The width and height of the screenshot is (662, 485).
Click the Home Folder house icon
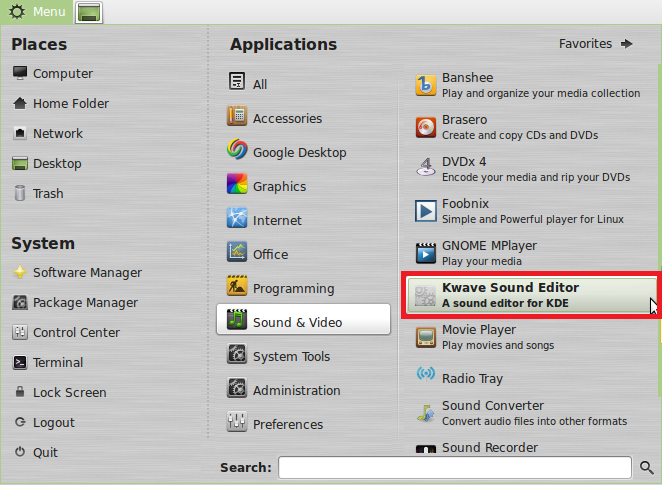(20, 103)
